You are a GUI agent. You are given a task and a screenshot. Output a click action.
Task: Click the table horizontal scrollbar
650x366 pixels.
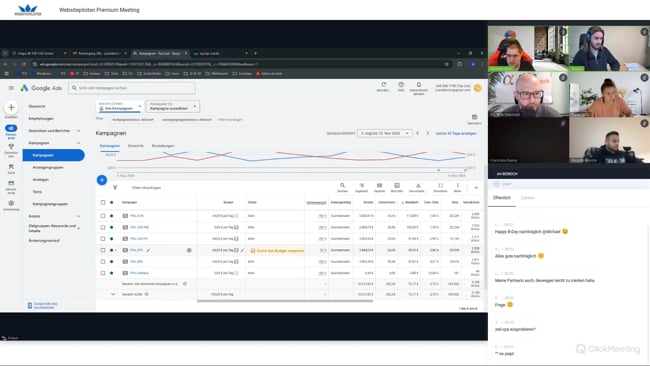point(285,301)
